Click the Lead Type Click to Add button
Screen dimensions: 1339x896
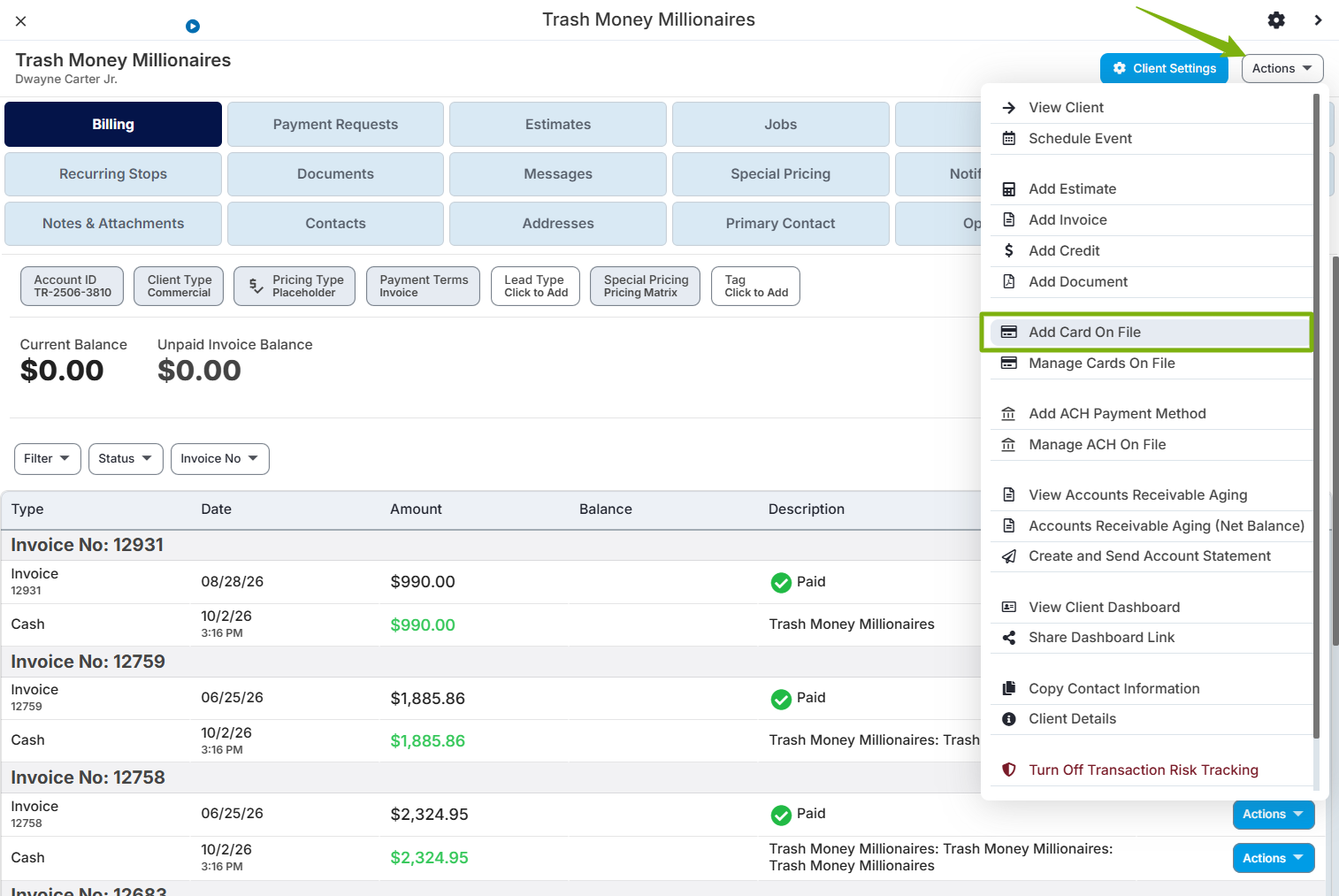[536, 287]
